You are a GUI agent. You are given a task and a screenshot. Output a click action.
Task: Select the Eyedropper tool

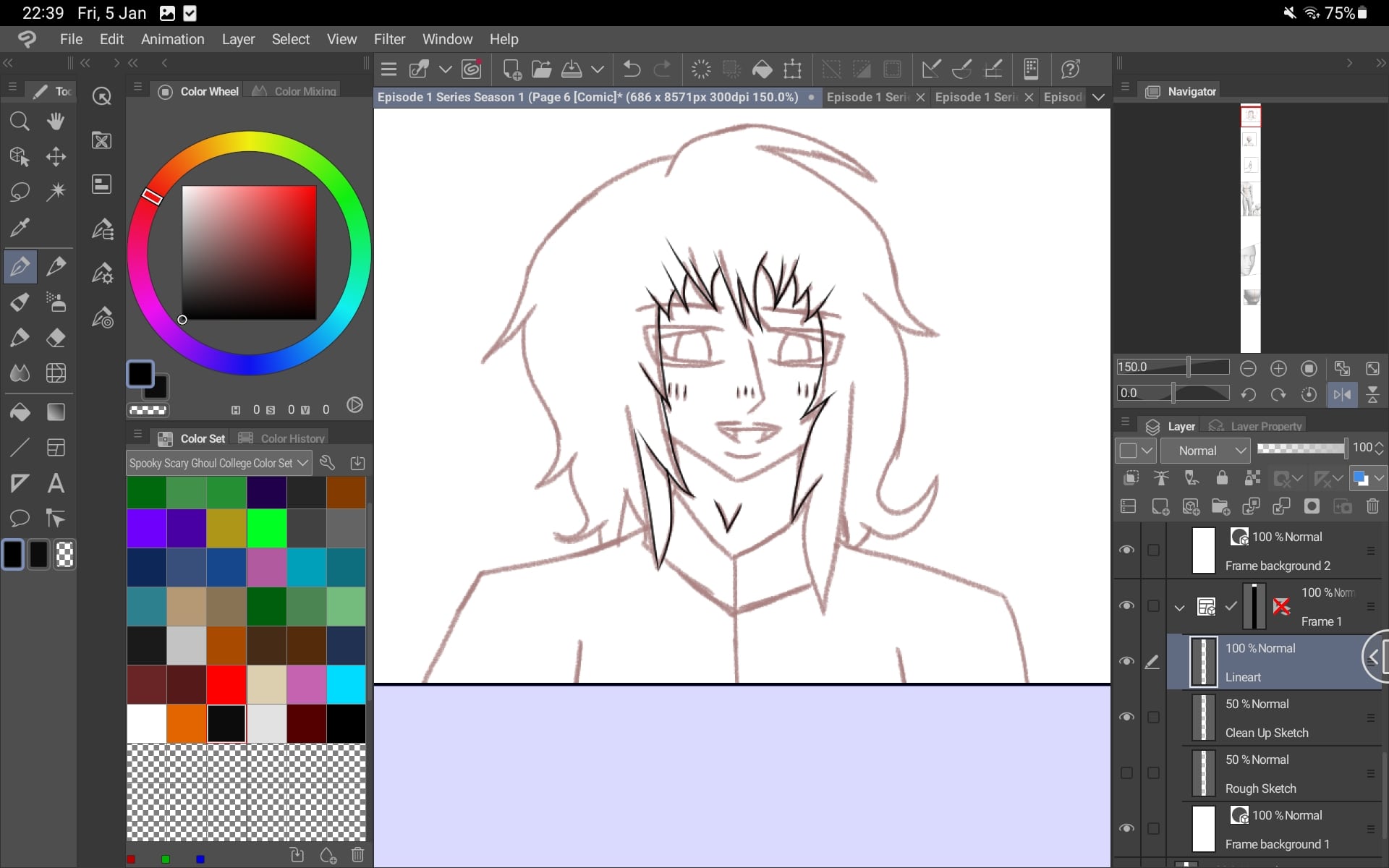pyautogui.click(x=20, y=228)
